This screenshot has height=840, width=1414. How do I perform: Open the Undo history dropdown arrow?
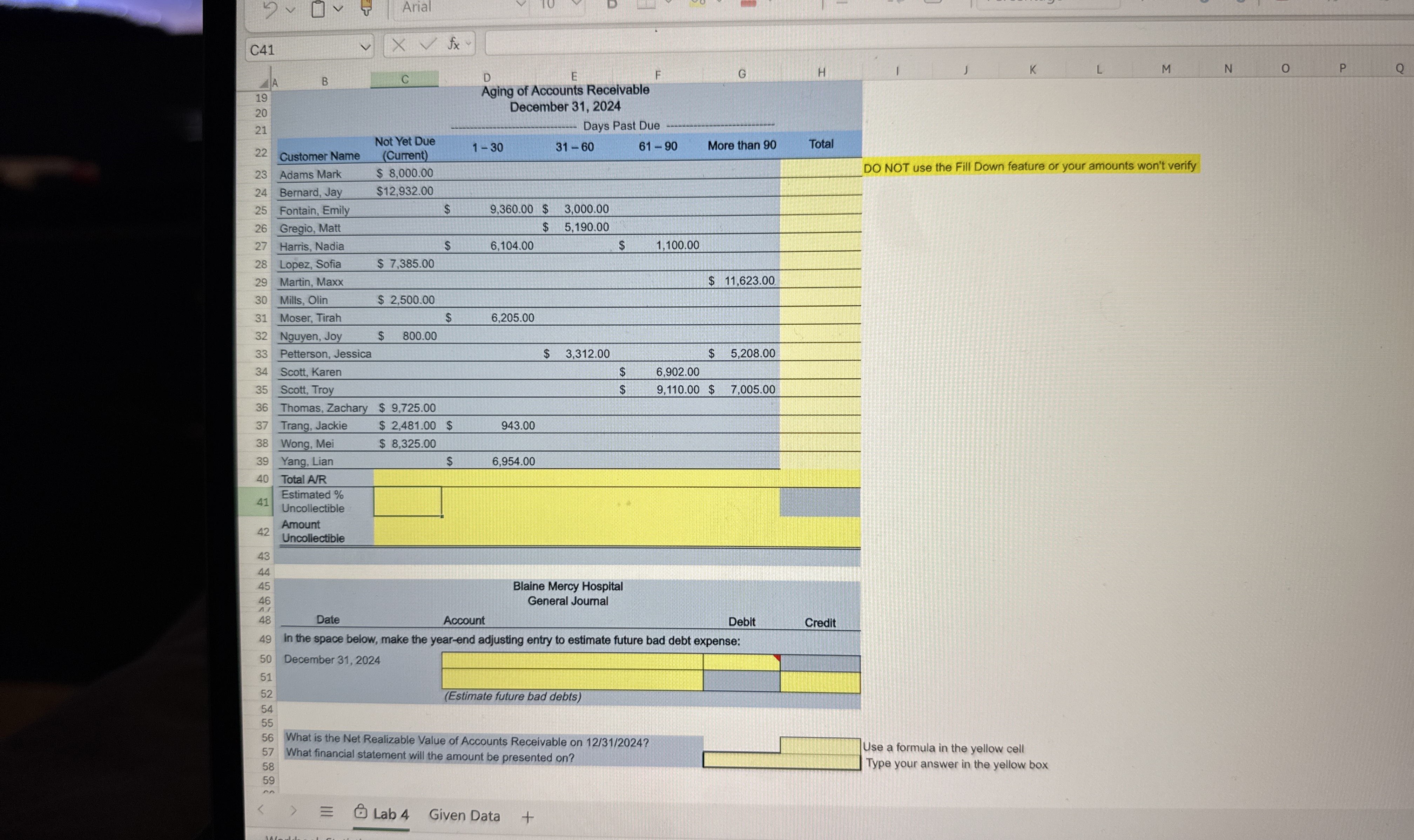tap(291, 9)
